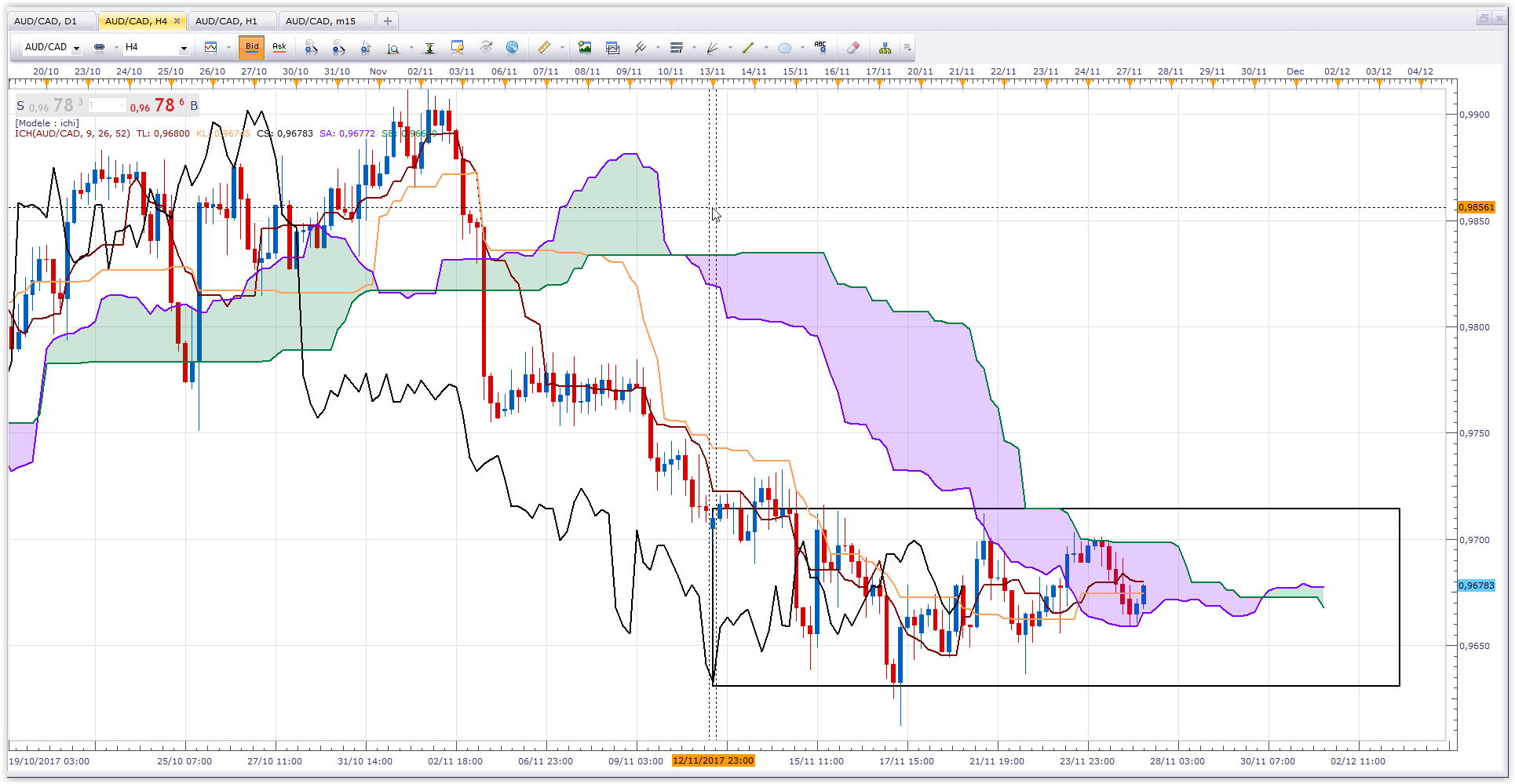Click the fit price axis icon
This screenshot has width=1515, height=784.
pos(429,48)
